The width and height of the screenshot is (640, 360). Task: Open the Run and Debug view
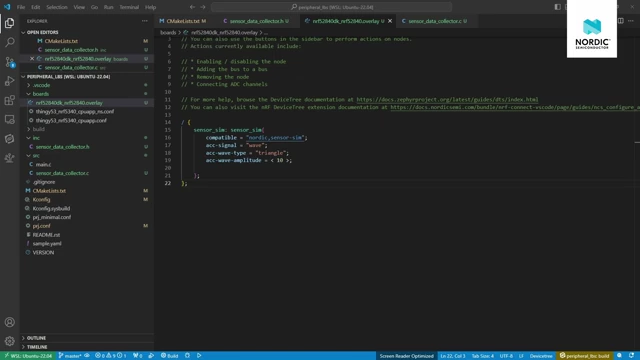9,81
